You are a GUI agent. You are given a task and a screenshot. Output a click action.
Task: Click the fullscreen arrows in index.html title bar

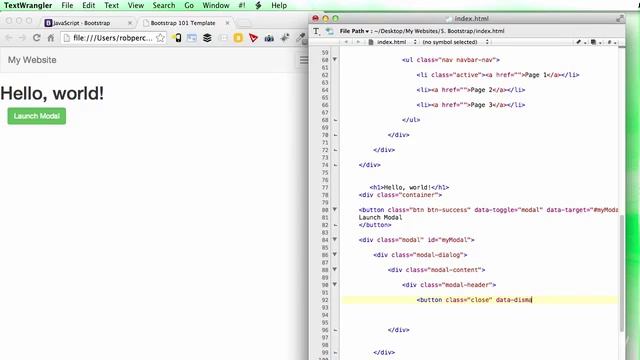pyautogui.click(x=620, y=18)
